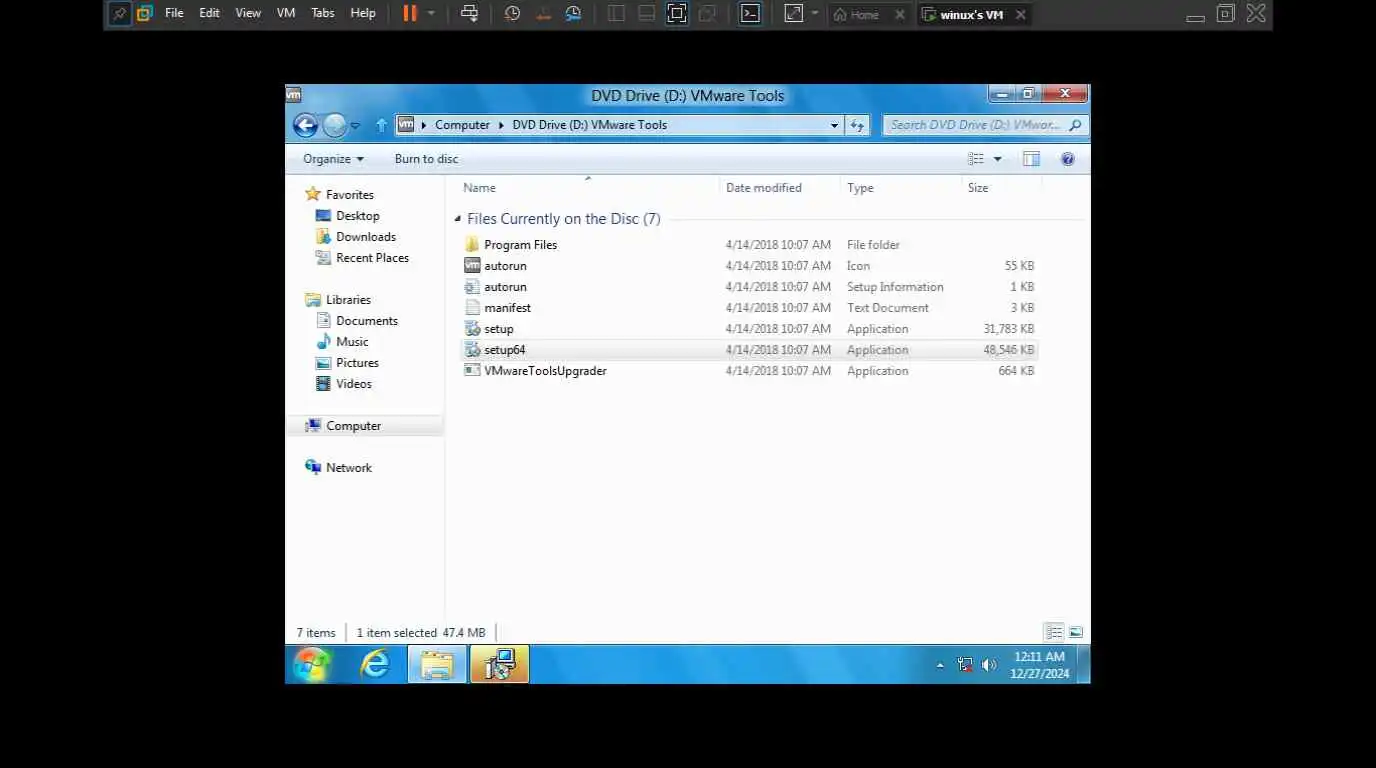Show the preview pane icon
The height and width of the screenshot is (768, 1376).
coord(1031,159)
